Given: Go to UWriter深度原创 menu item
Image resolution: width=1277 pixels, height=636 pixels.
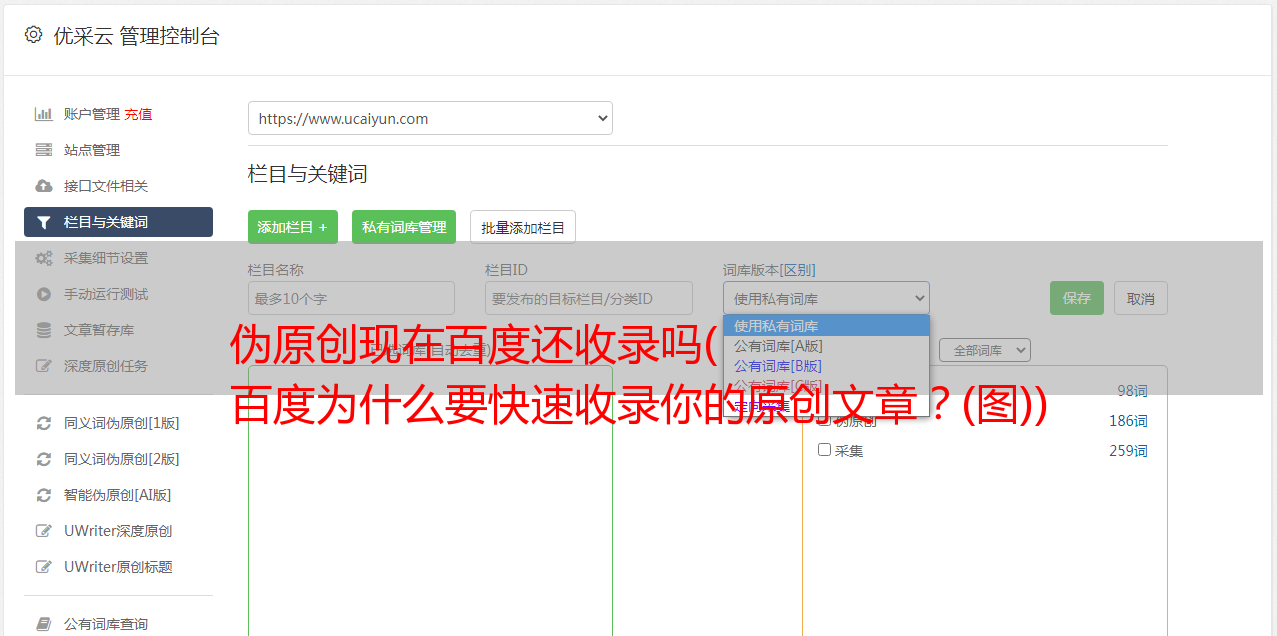Looking at the screenshot, I should 118,531.
